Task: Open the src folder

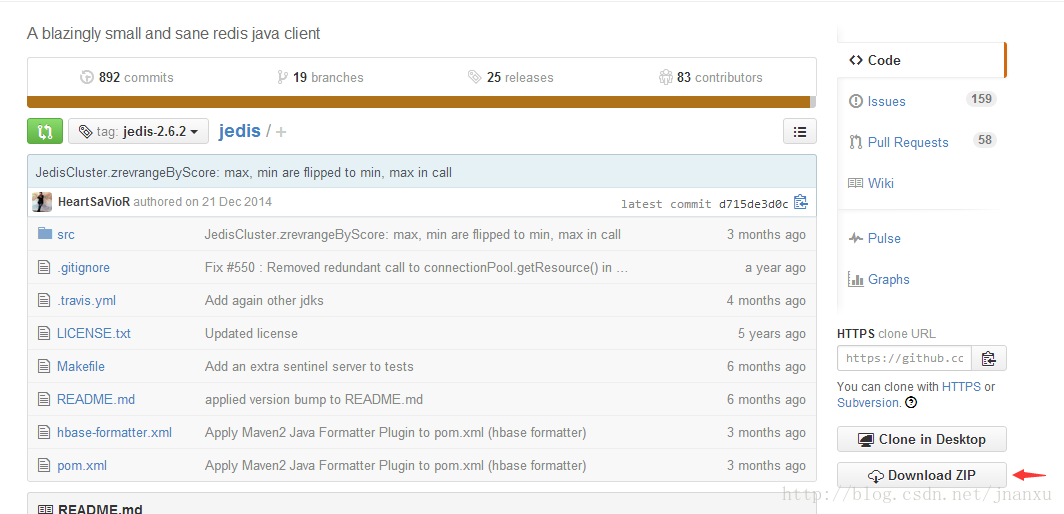Action: (66, 234)
